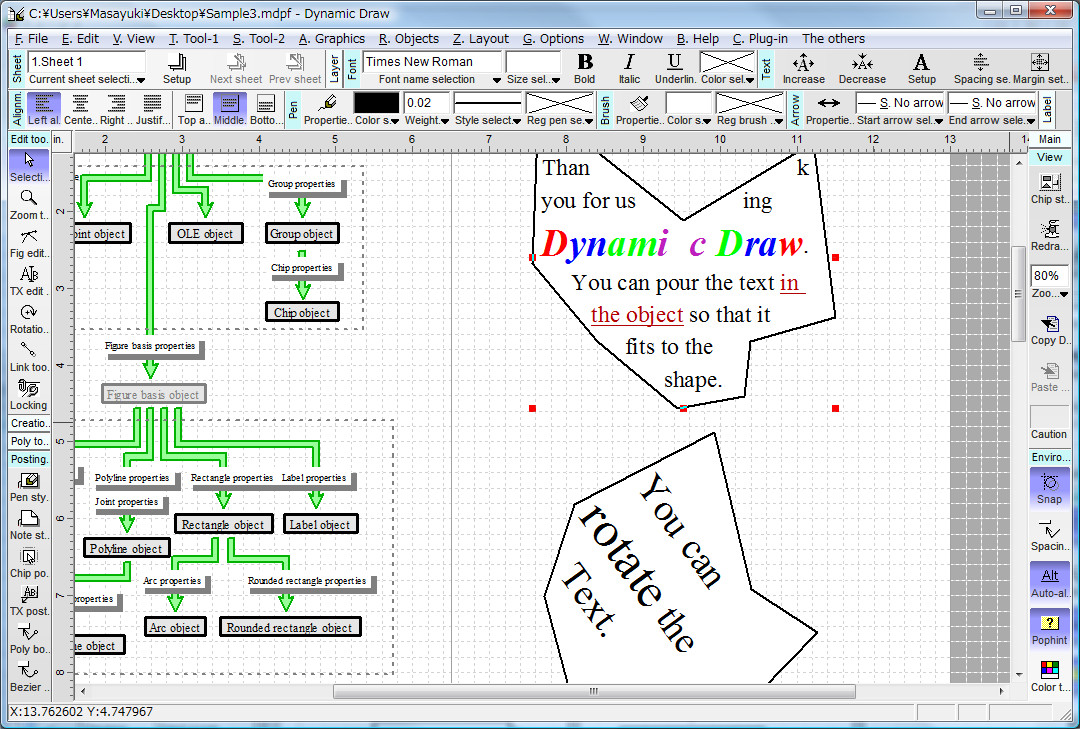This screenshot has width=1080, height=729.
Task: Toggle the Snap option
Action: tap(1050, 489)
